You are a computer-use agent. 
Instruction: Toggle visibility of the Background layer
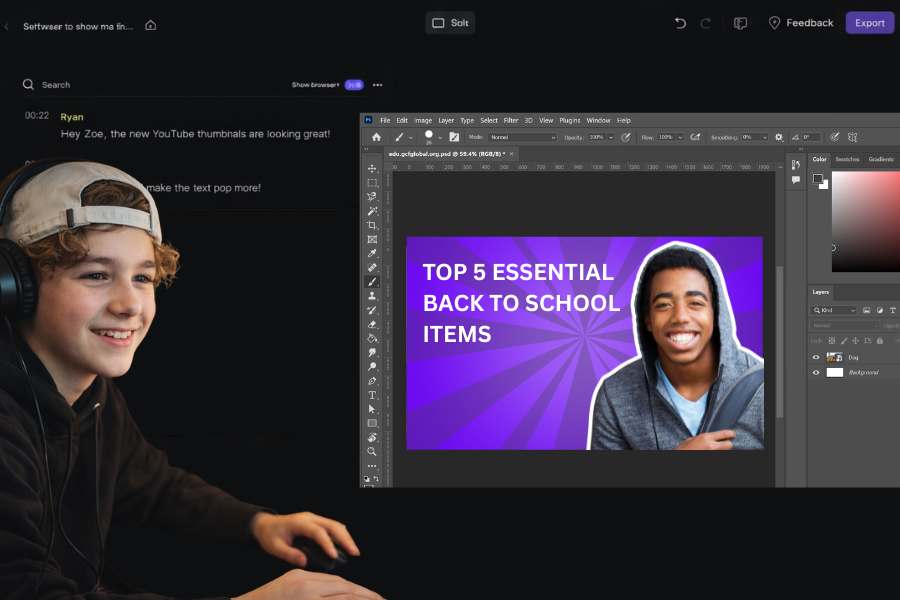pyautogui.click(x=816, y=372)
